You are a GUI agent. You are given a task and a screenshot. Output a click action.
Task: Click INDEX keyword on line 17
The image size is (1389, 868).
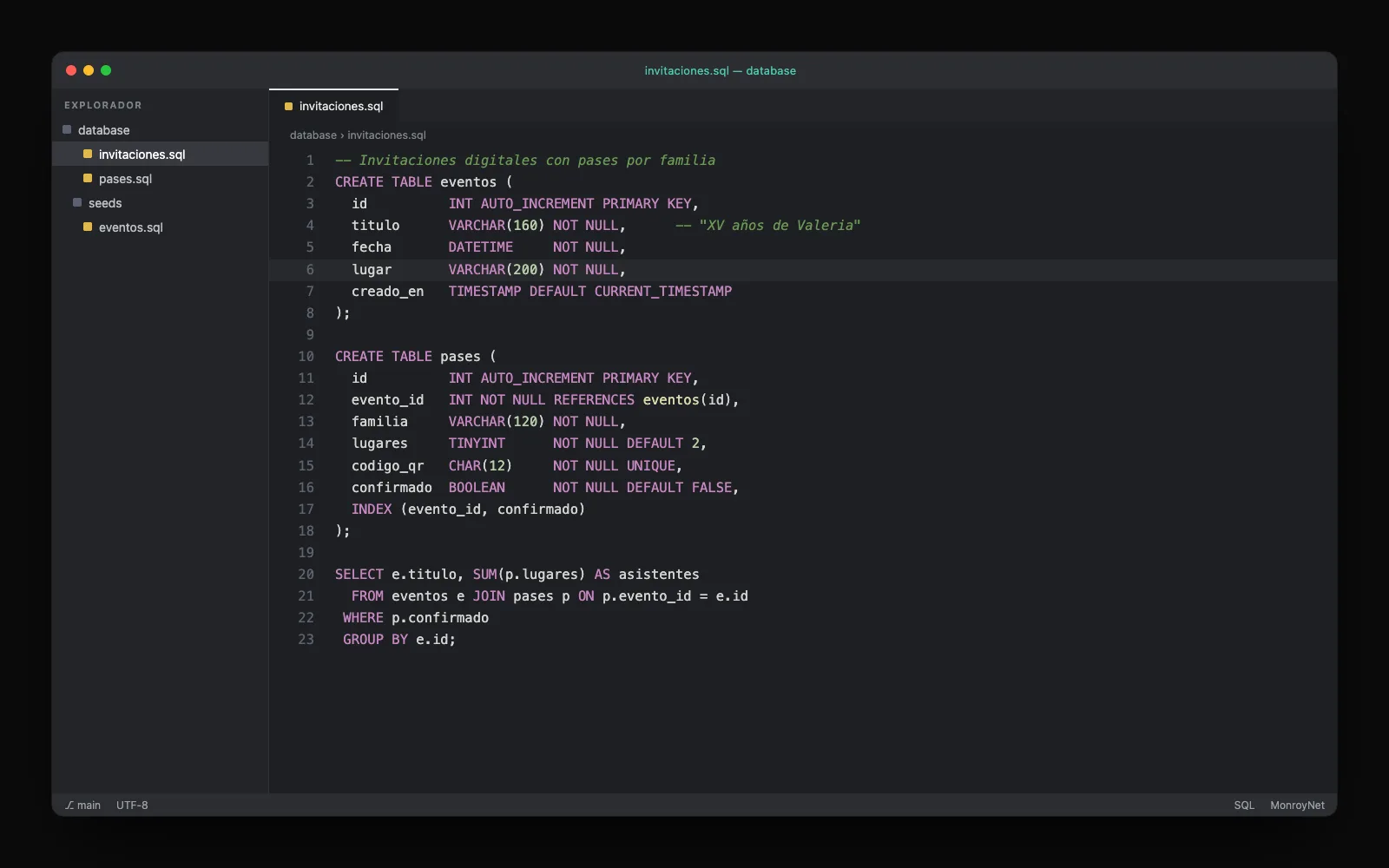[372, 510]
